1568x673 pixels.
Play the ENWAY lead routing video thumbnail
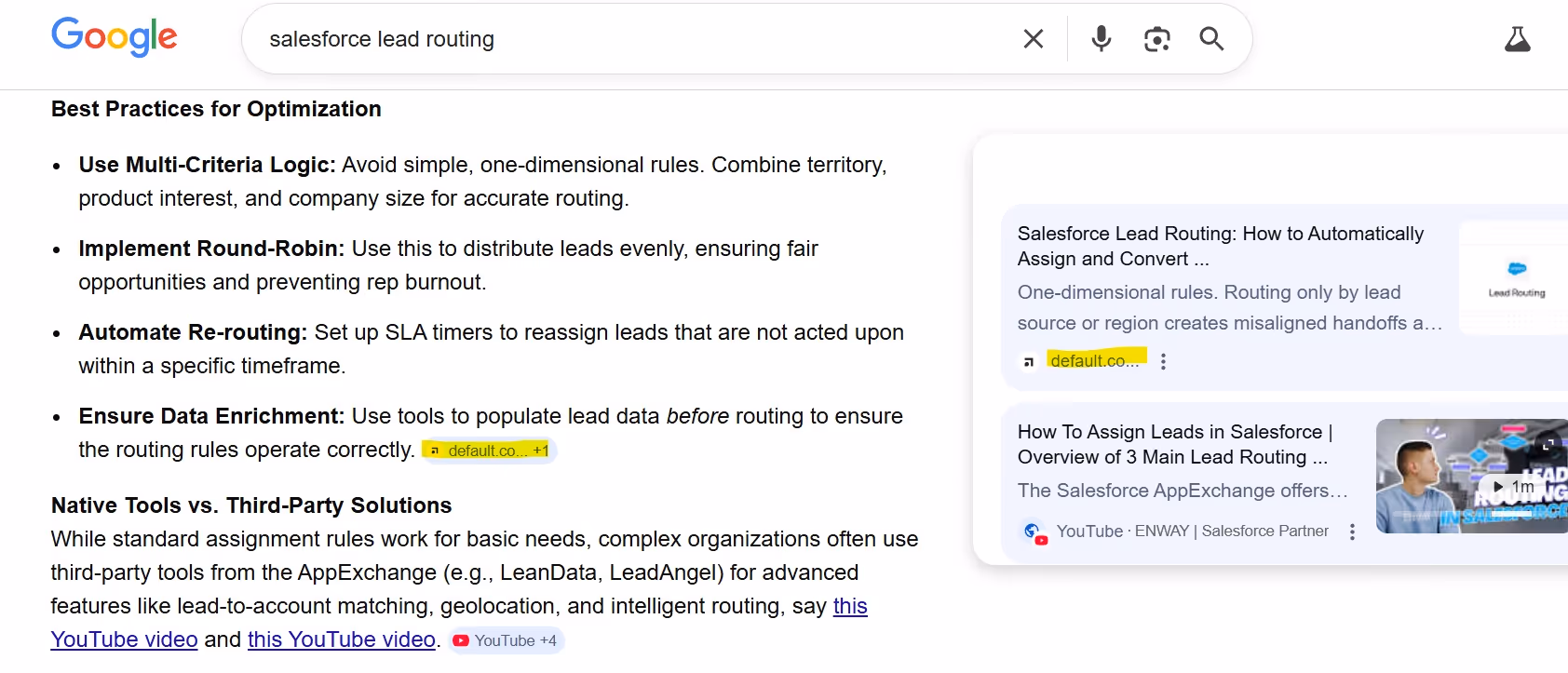pos(1472,476)
